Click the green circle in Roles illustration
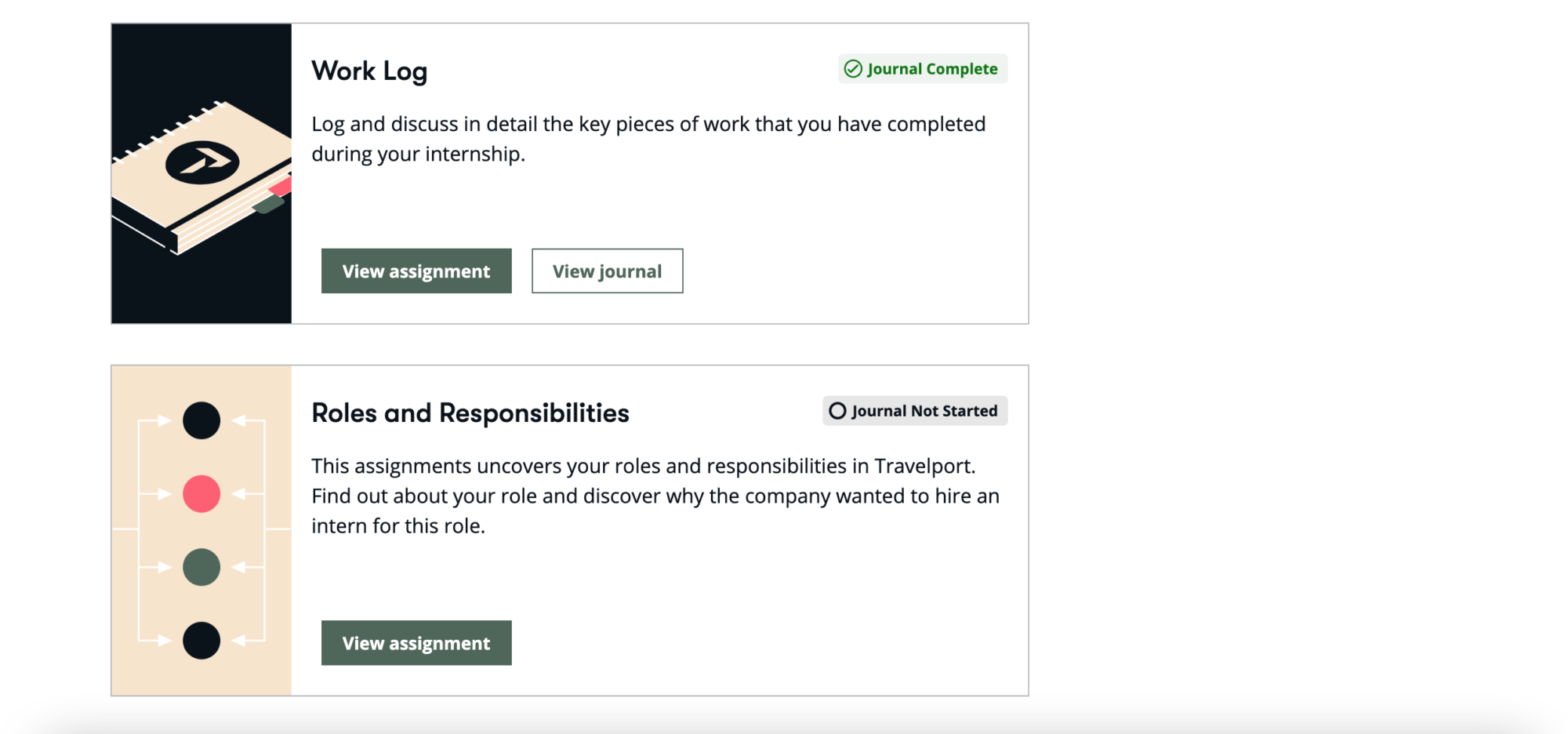The image size is (1568, 734). [x=201, y=567]
